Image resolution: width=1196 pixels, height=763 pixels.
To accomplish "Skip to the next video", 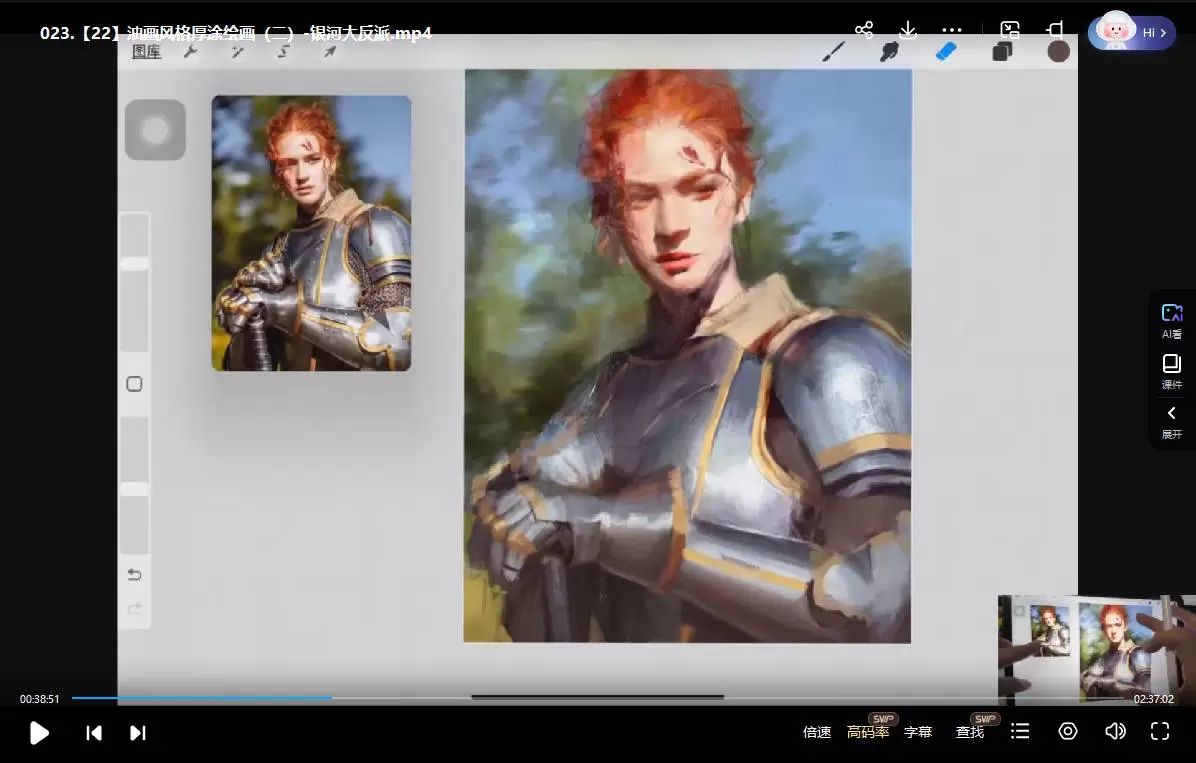I will (138, 733).
